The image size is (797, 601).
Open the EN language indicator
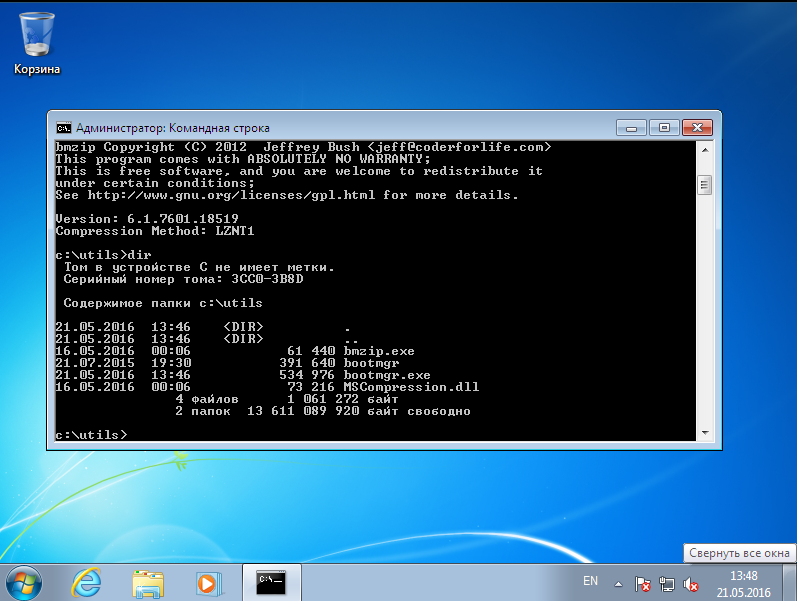pyautogui.click(x=590, y=581)
